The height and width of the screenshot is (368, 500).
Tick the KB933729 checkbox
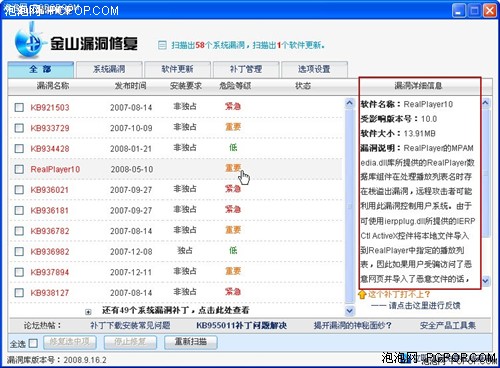point(19,128)
